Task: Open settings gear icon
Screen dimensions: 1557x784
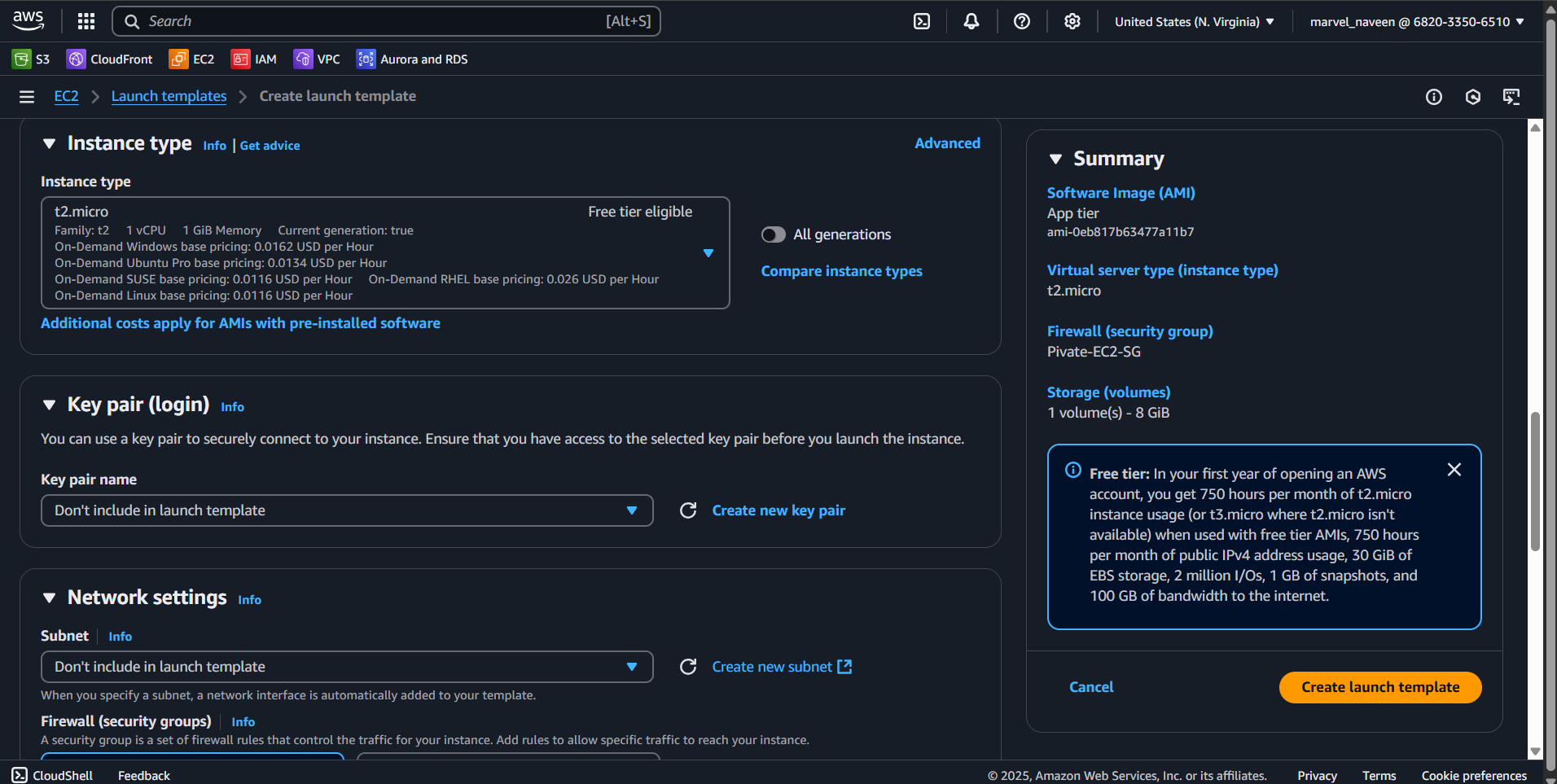Action: [x=1072, y=22]
